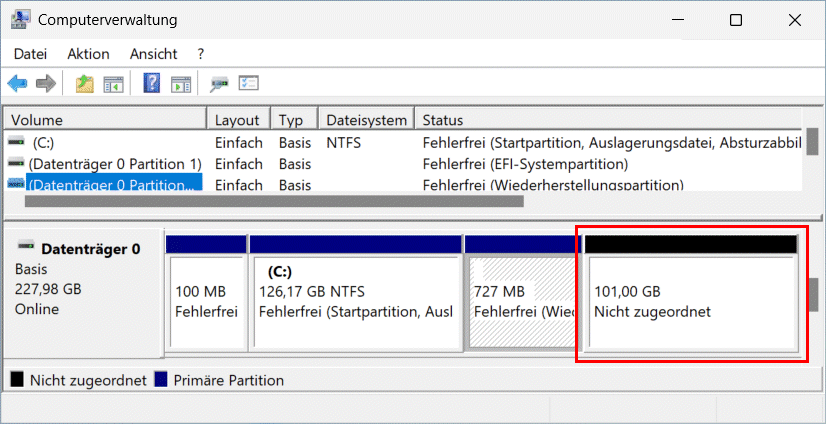Screen dimensions: 826x424
Task: Select Datenträger 0 Partition 1 row
Action: pyautogui.click(x=114, y=164)
